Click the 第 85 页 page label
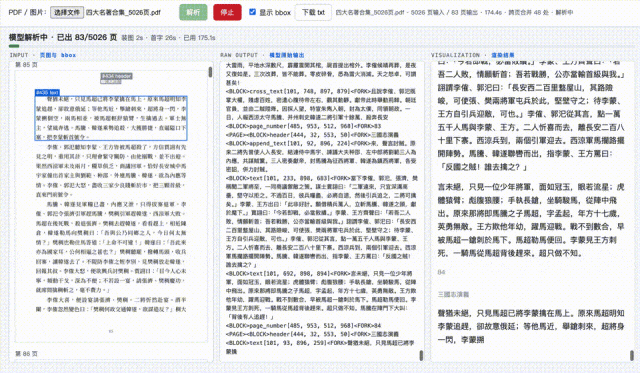Screen dimensions: 640x373 pos(26,65)
